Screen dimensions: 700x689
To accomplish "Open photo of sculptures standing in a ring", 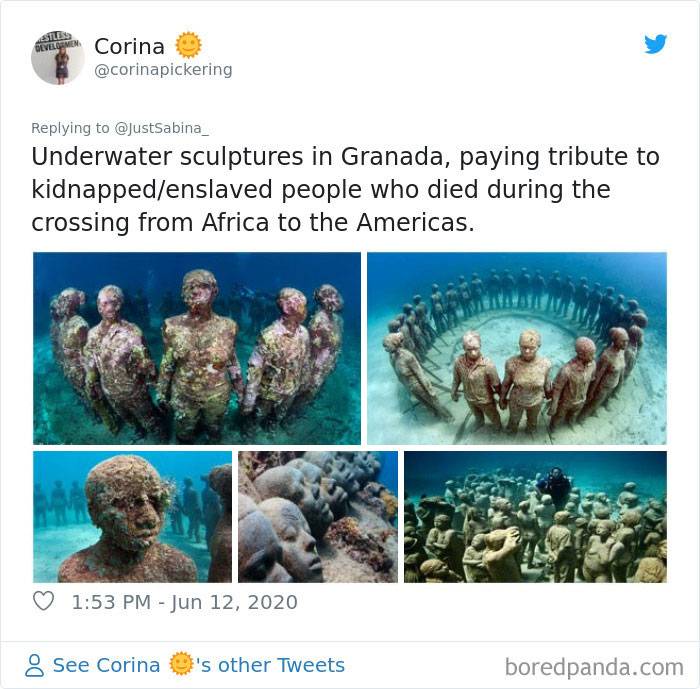I will tap(517, 348).
